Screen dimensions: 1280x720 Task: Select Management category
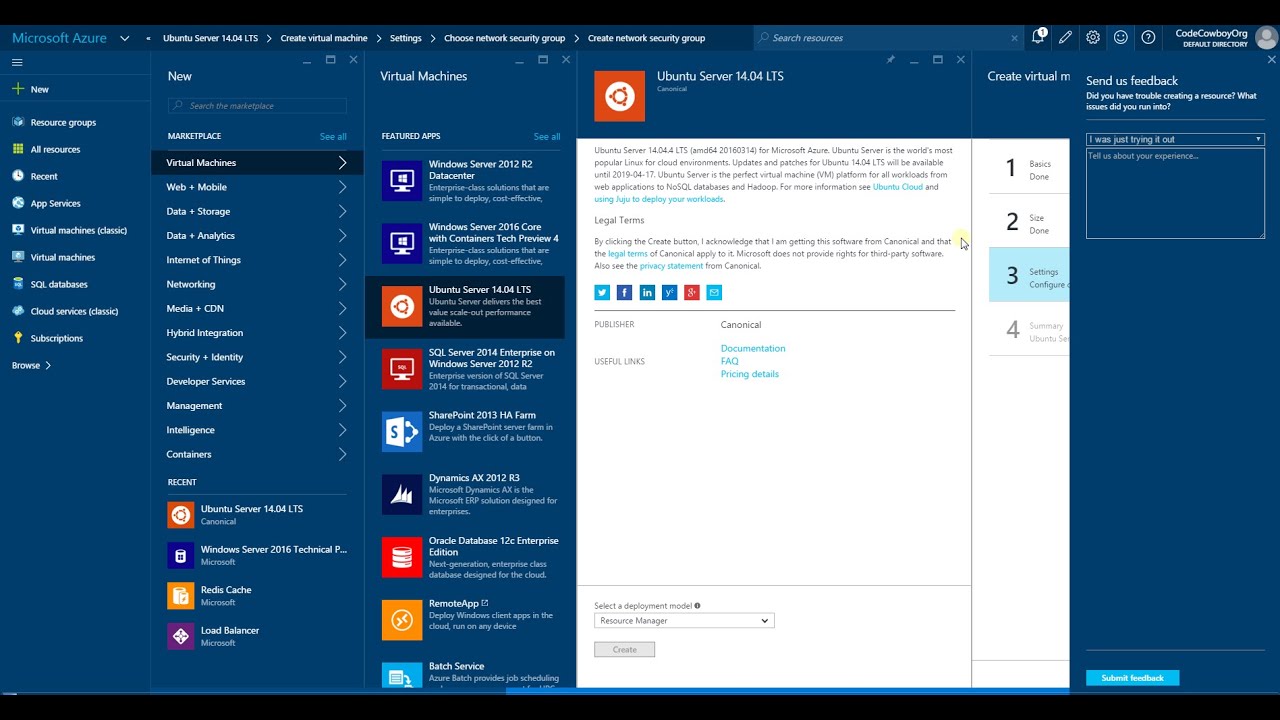click(x=257, y=406)
